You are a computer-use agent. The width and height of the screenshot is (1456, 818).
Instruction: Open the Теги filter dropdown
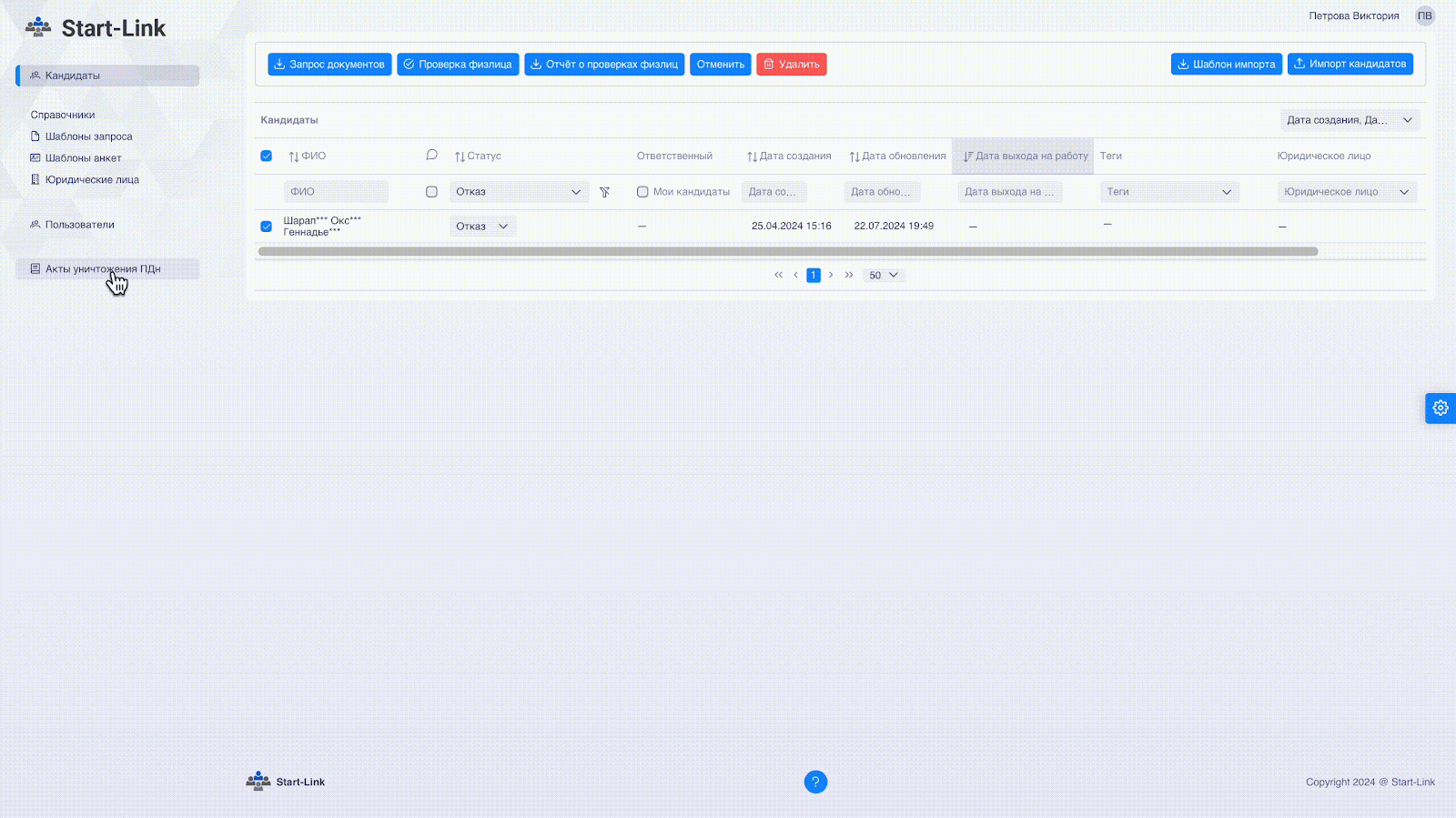pos(1169,192)
